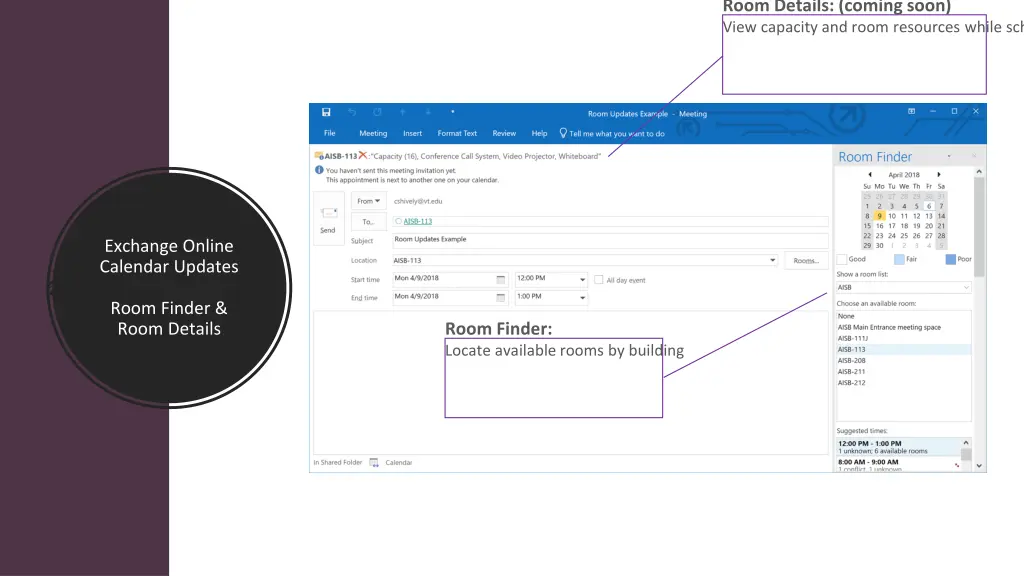Screen dimensions: 1024x576
Task: Click the AISB-113 recipient link
Action: click(417, 221)
